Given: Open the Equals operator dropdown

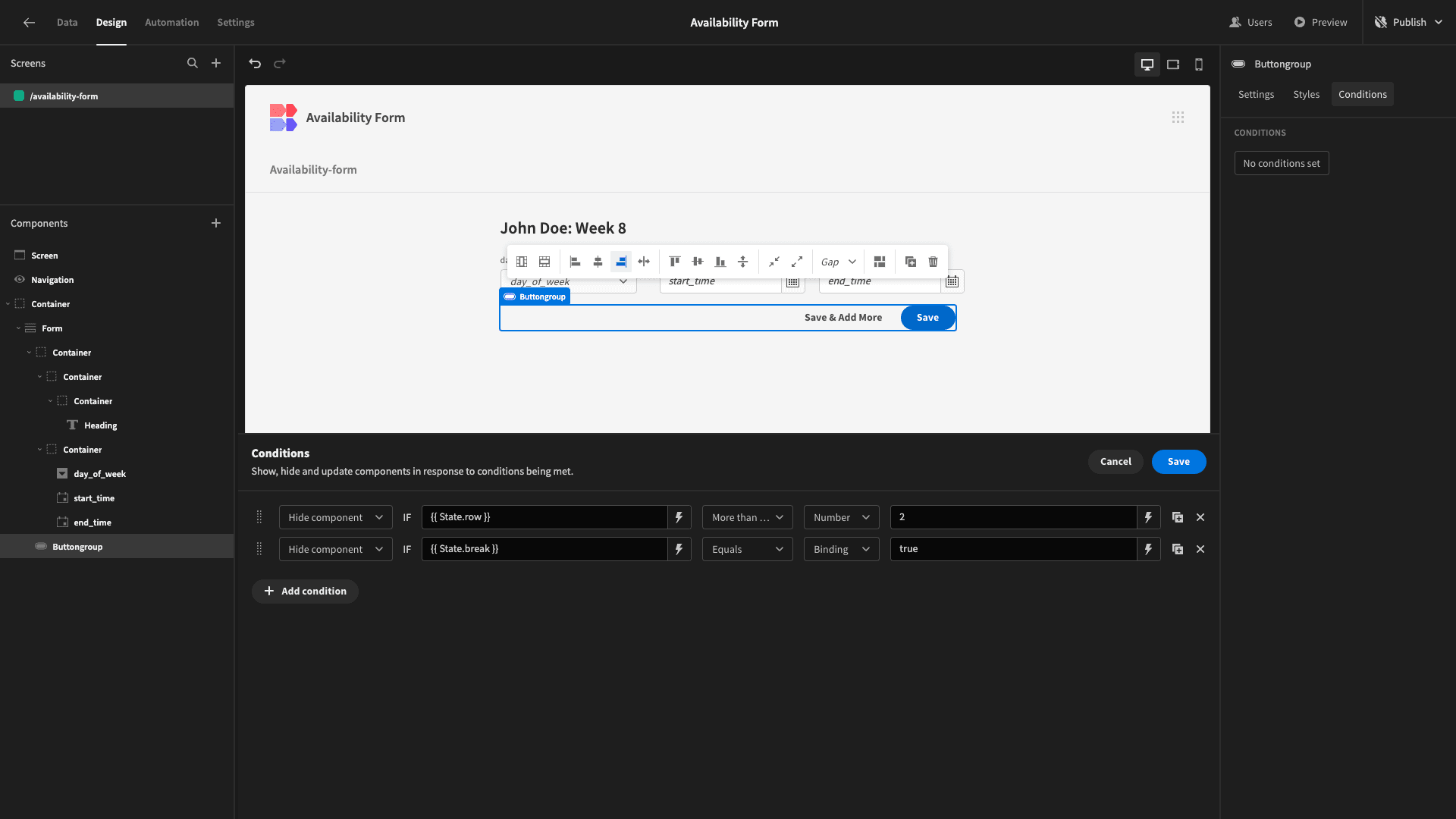Looking at the screenshot, I should pyautogui.click(x=748, y=549).
